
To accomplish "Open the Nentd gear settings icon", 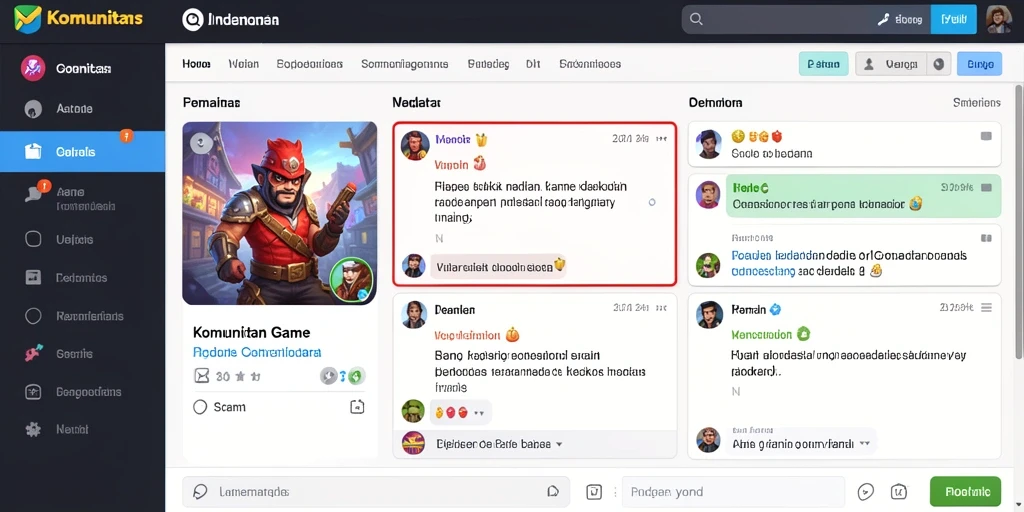I will pyautogui.click(x=33, y=430).
